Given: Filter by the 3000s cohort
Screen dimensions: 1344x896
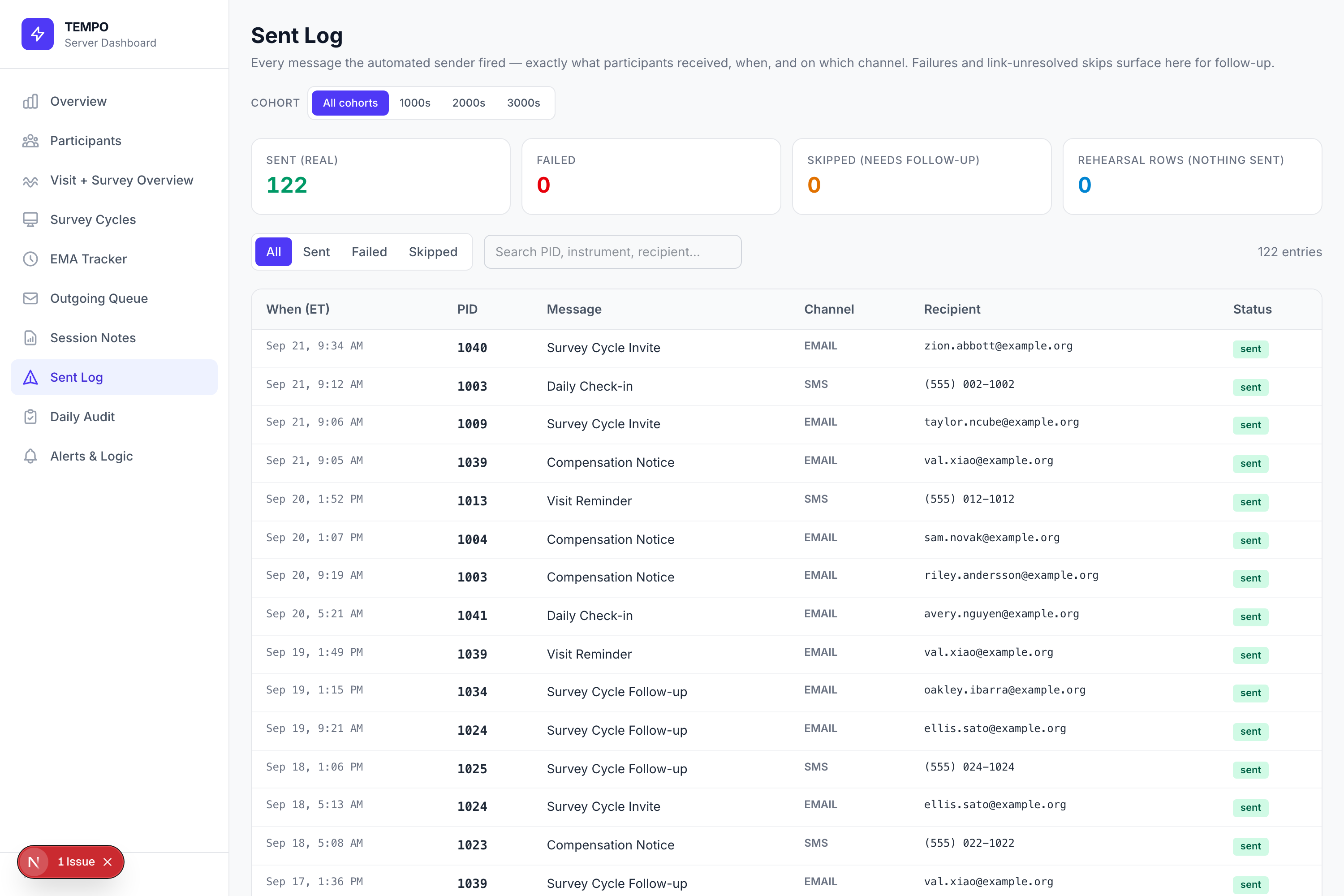Looking at the screenshot, I should 523,103.
